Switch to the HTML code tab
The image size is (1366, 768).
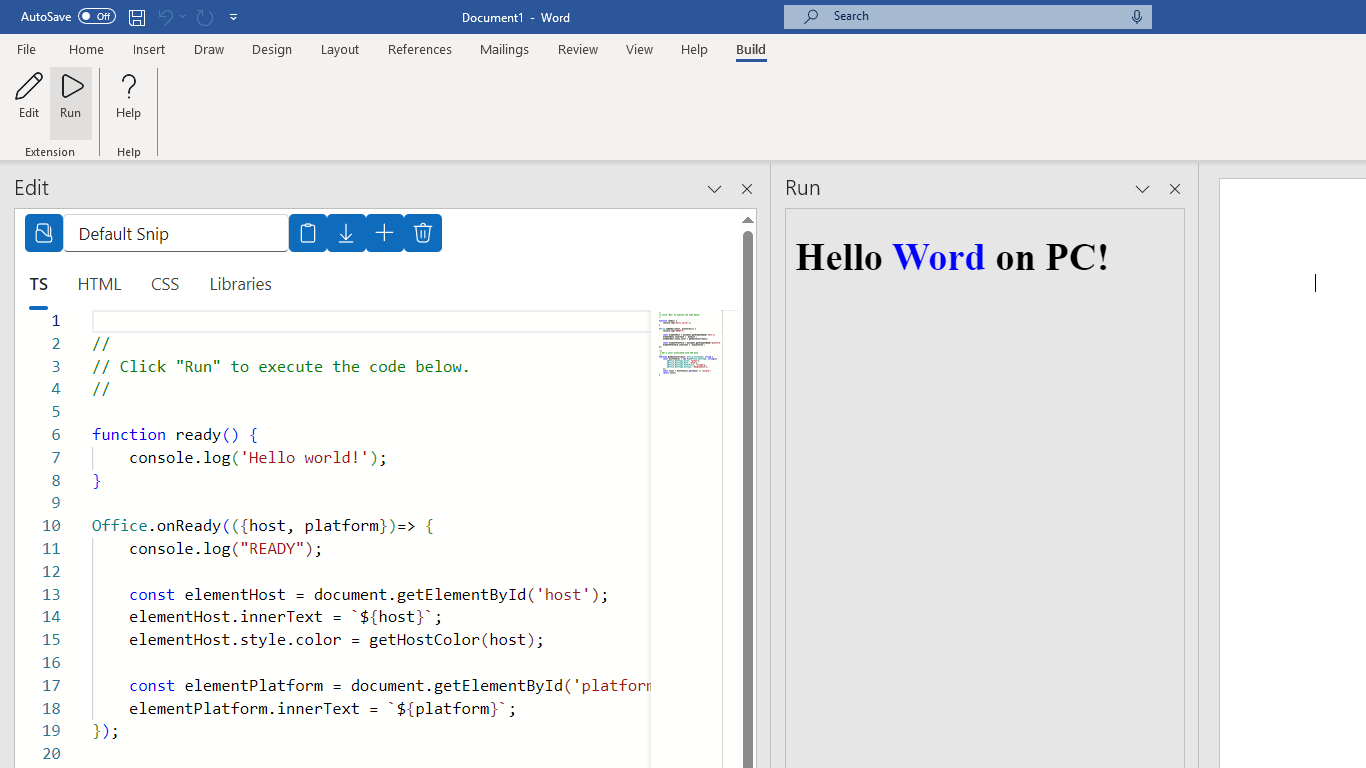[99, 284]
